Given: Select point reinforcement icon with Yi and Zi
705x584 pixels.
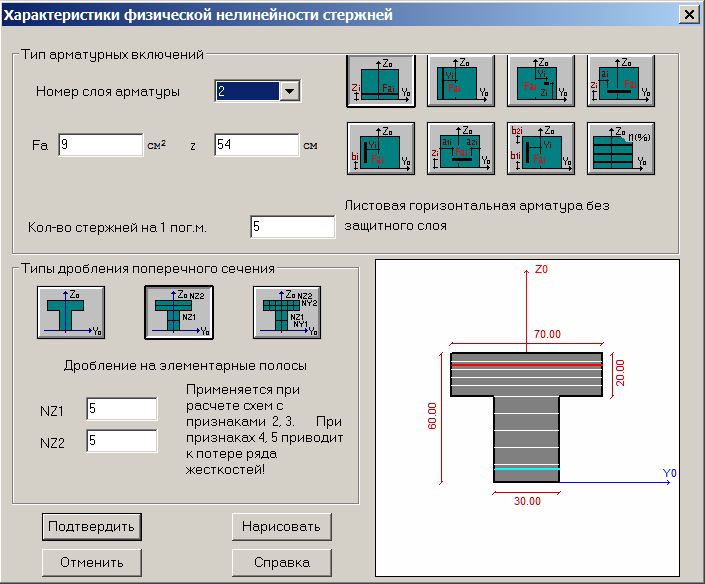Looking at the screenshot, I should [x=541, y=81].
